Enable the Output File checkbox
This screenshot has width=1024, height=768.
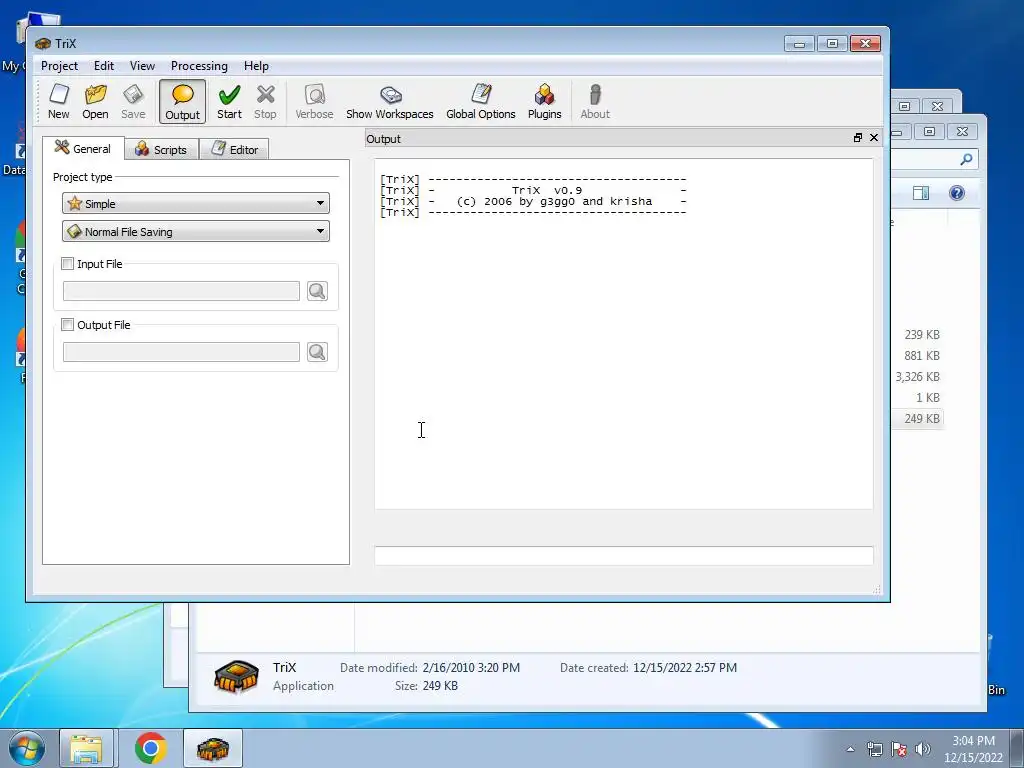click(x=67, y=325)
